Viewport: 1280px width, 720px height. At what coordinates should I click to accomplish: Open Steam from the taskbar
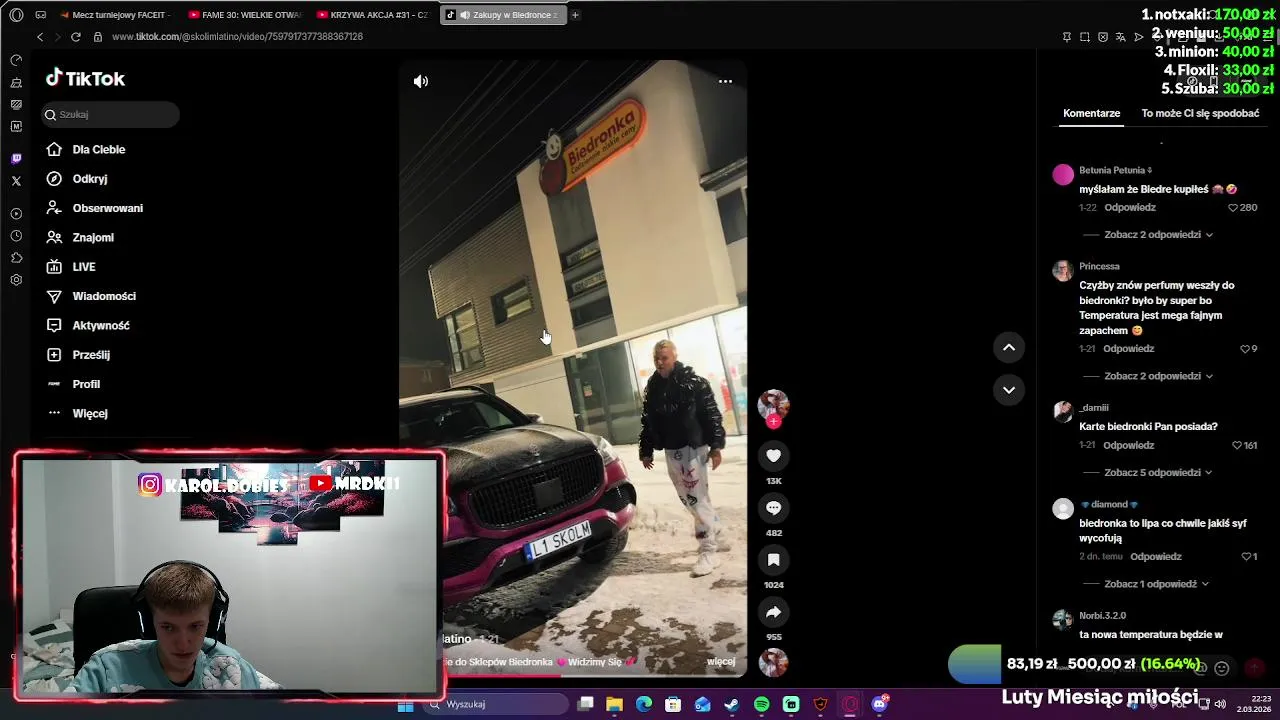tap(732, 705)
